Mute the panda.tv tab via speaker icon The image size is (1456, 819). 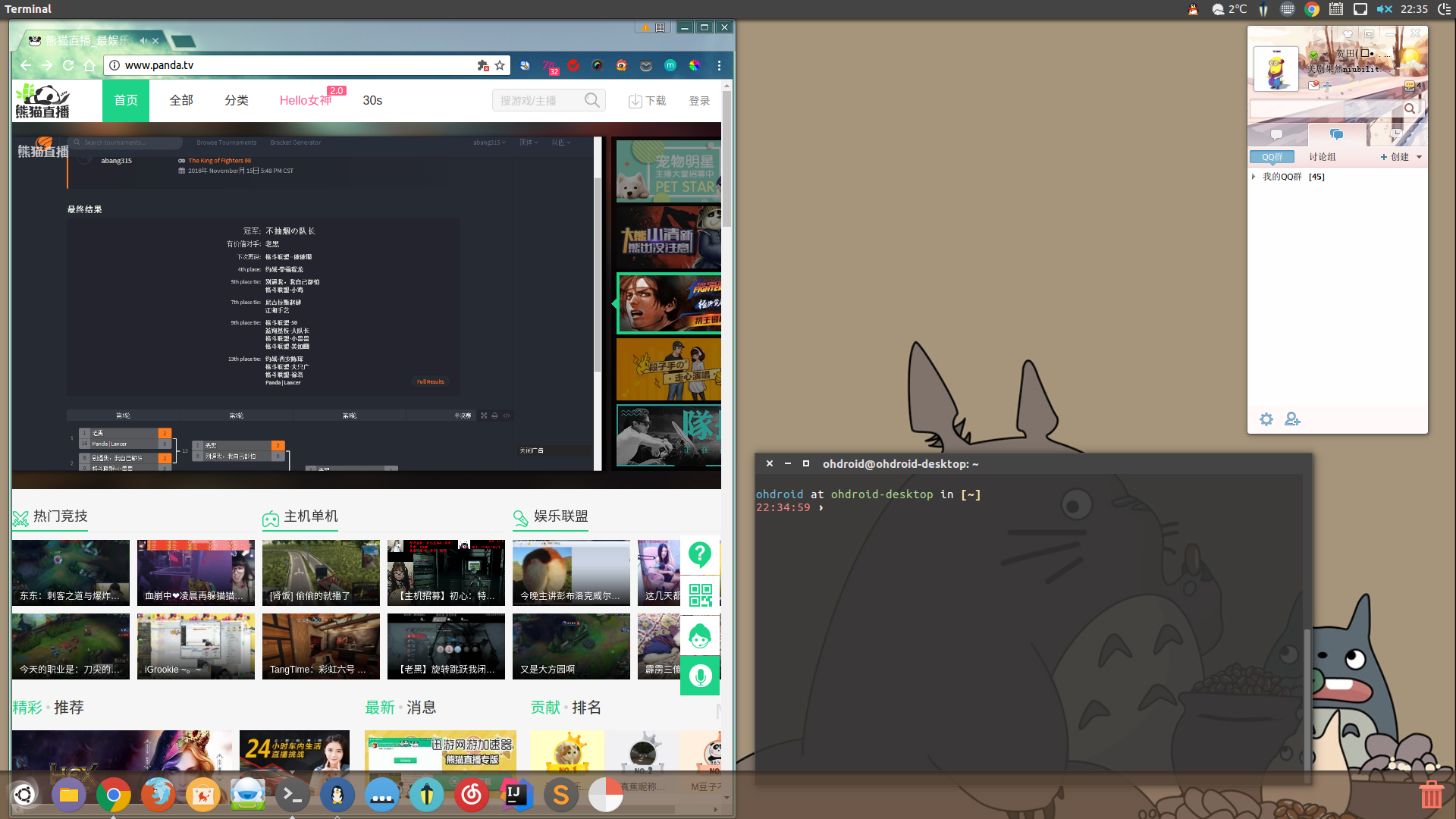click(x=143, y=40)
